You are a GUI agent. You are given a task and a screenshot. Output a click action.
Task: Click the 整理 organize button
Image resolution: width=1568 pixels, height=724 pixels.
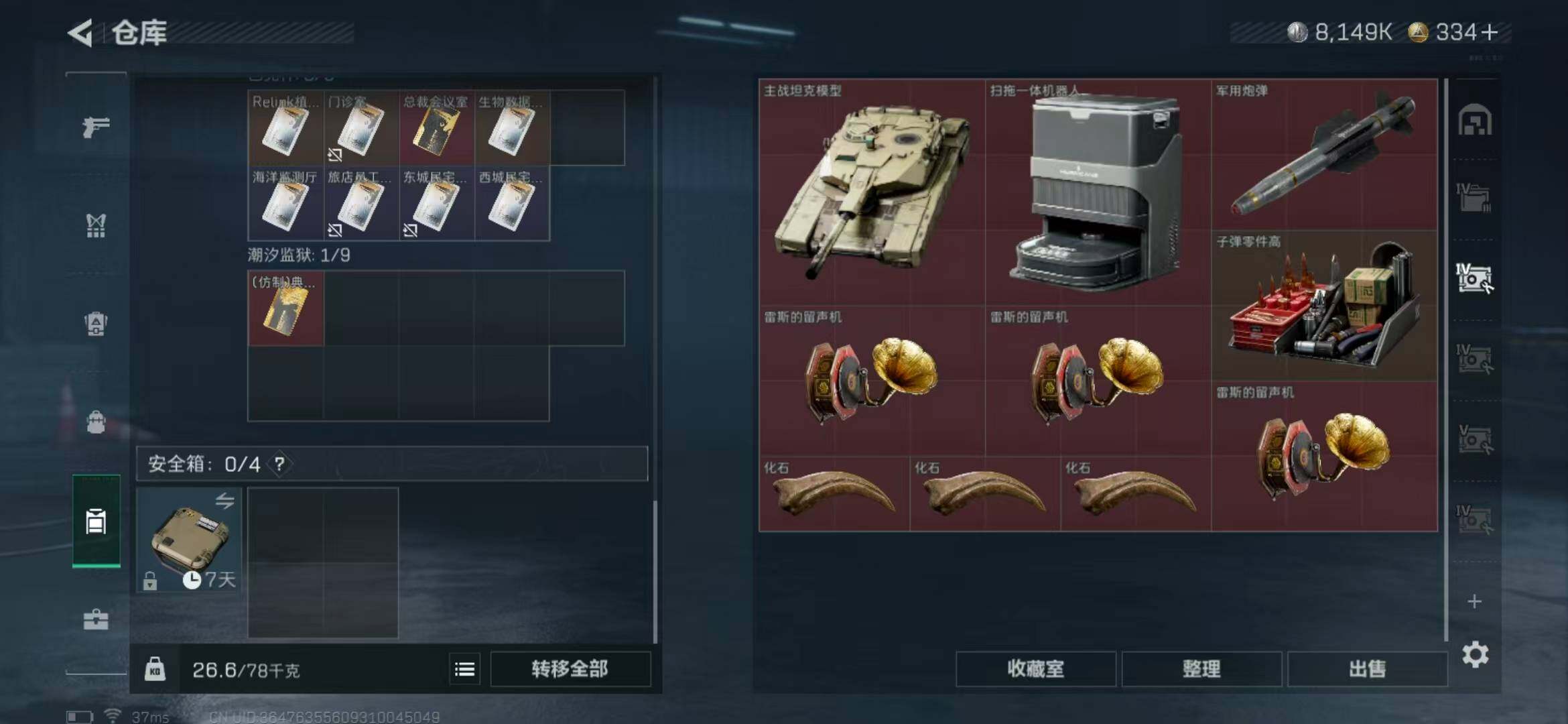click(x=1201, y=669)
